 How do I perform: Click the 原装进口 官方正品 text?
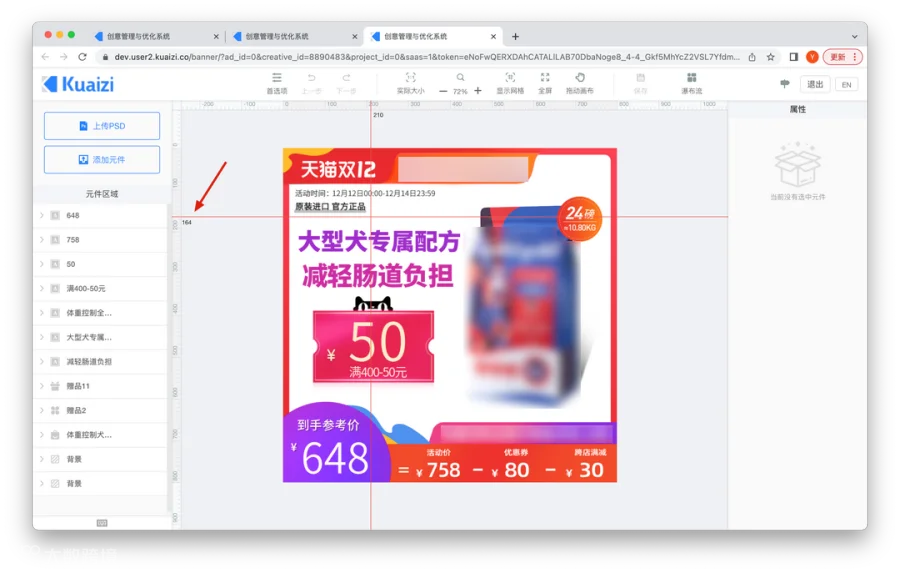pos(330,207)
